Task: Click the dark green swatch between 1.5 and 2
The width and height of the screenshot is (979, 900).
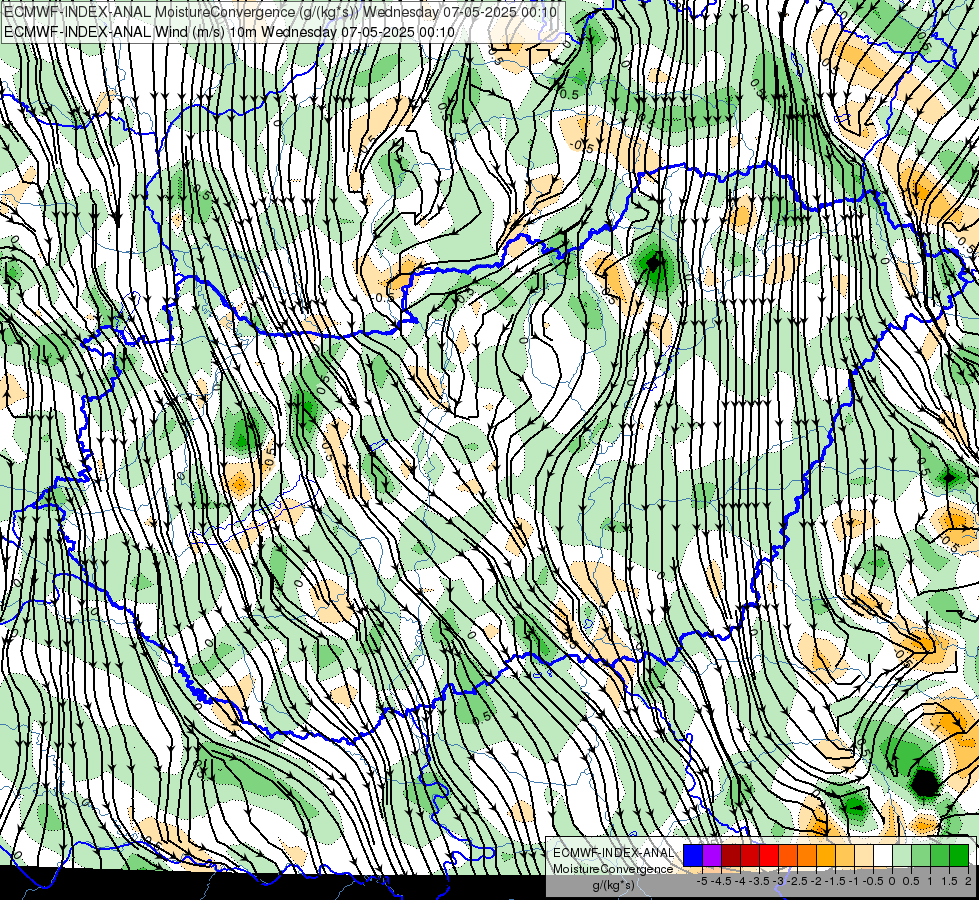Action: pos(959,855)
